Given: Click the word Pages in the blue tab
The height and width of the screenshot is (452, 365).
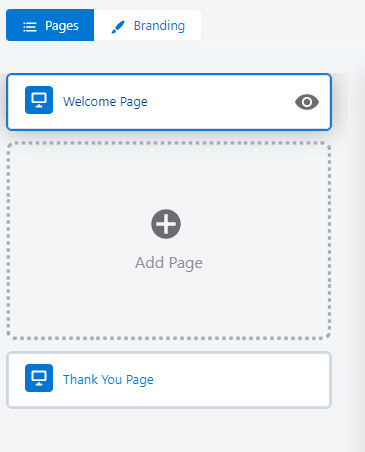Looking at the screenshot, I should pyautogui.click(x=62, y=26).
